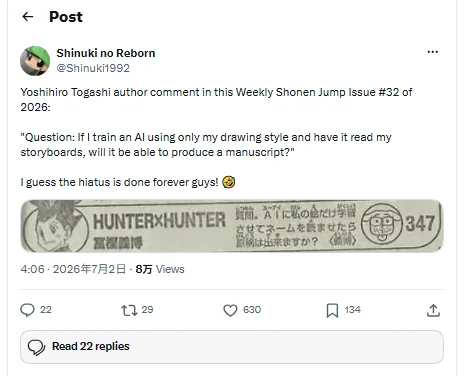Click the 29 repost count

(x=147, y=310)
